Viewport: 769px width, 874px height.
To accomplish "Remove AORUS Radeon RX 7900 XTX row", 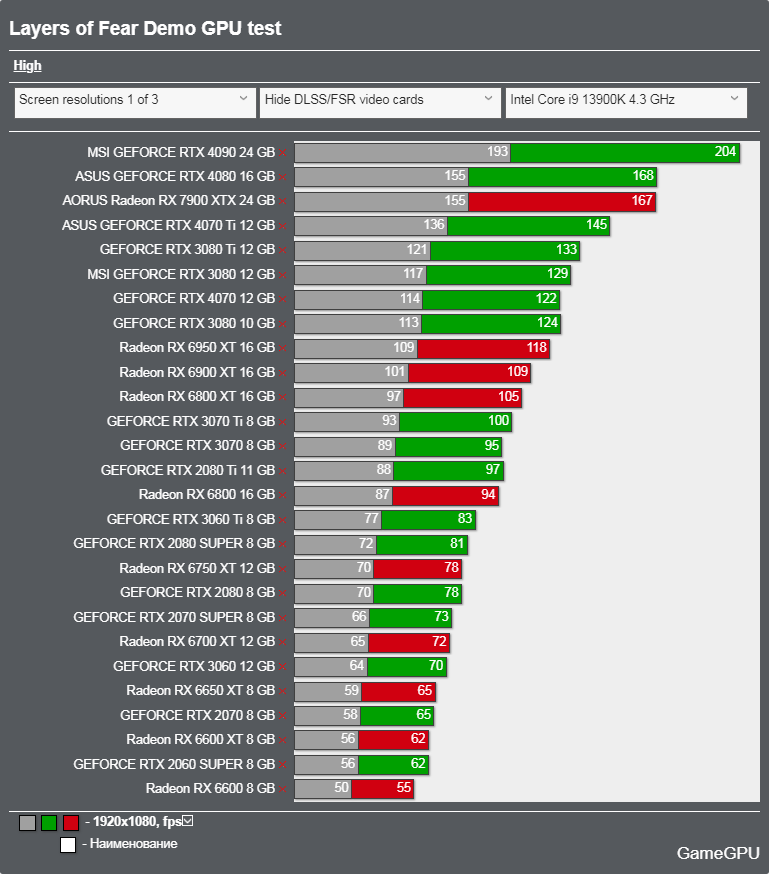I will pyautogui.click(x=283, y=202).
